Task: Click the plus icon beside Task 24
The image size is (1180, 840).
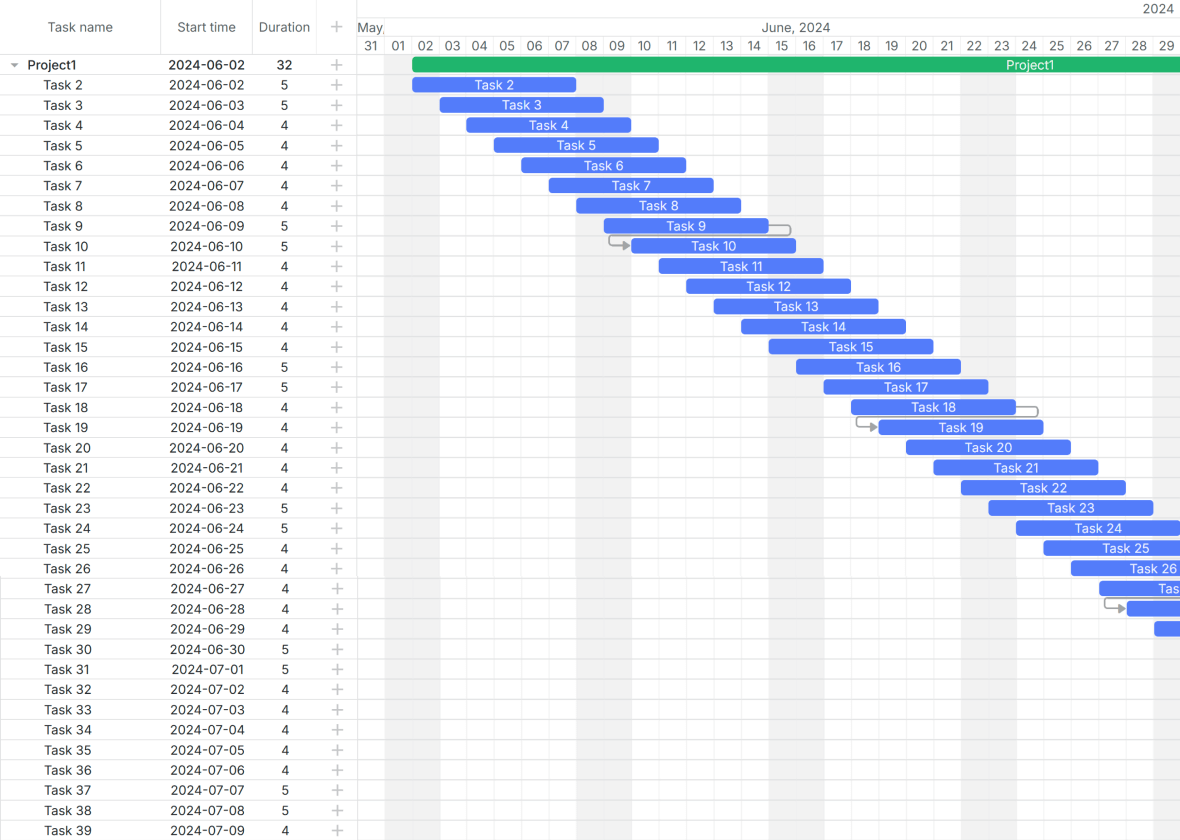Action: (x=336, y=528)
